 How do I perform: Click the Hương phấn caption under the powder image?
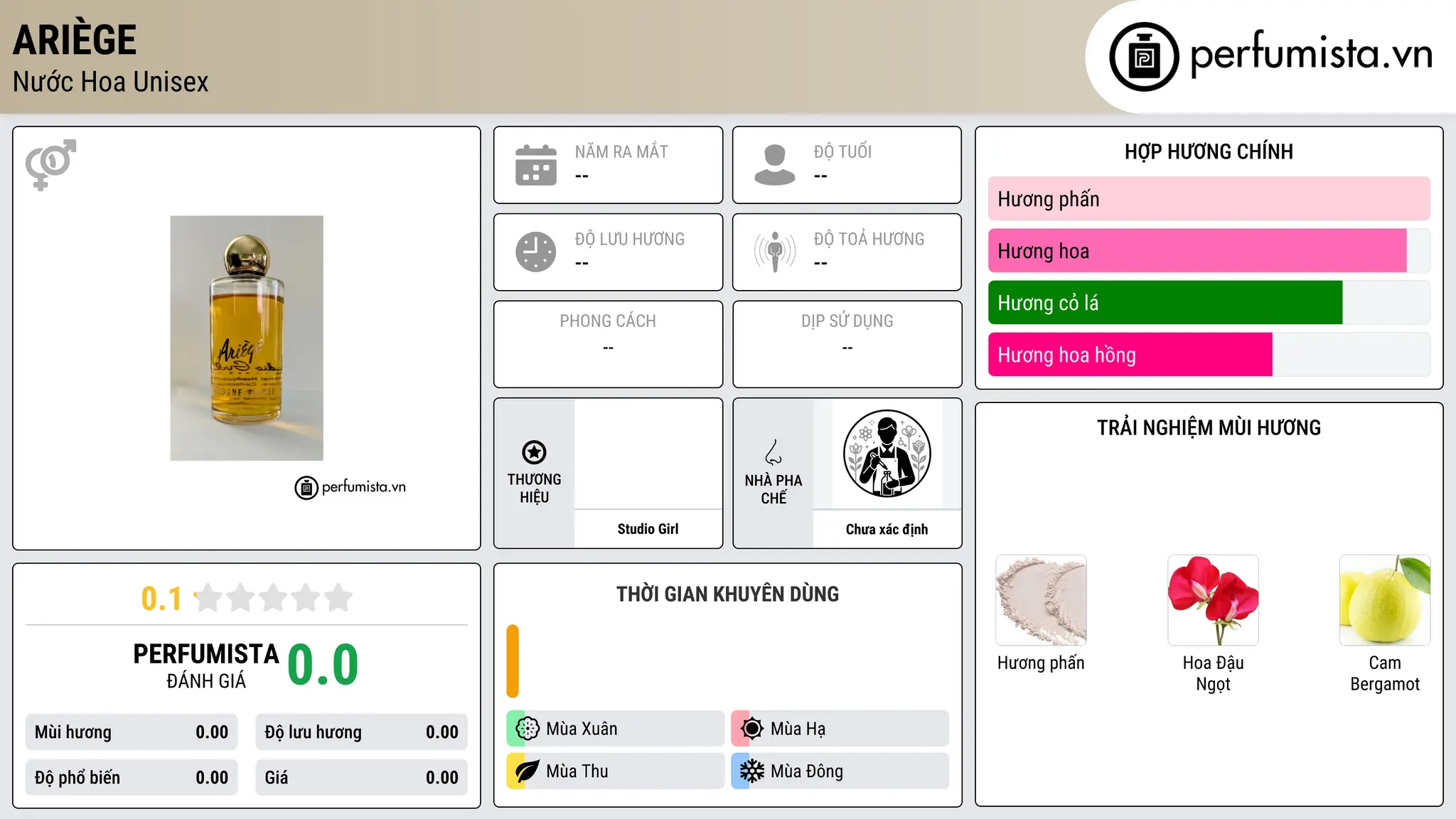pyautogui.click(x=1041, y=663)
